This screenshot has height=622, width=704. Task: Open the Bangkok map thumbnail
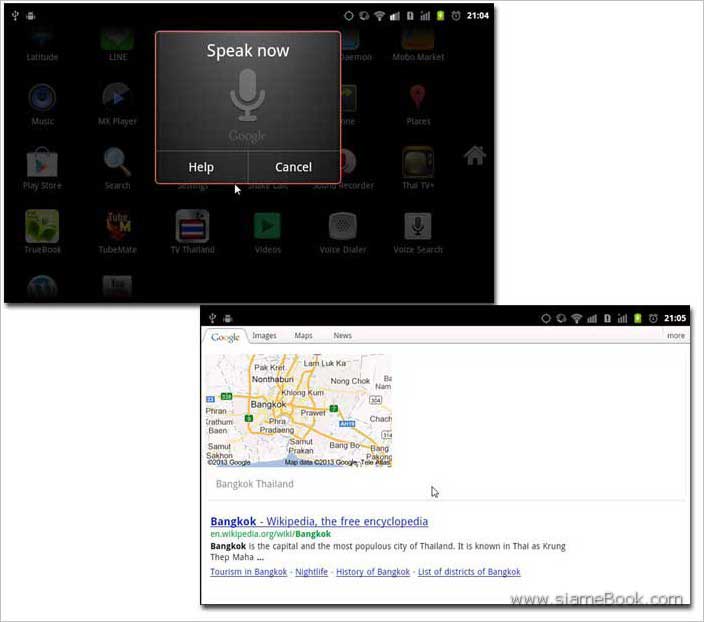[x=299, y=410]
